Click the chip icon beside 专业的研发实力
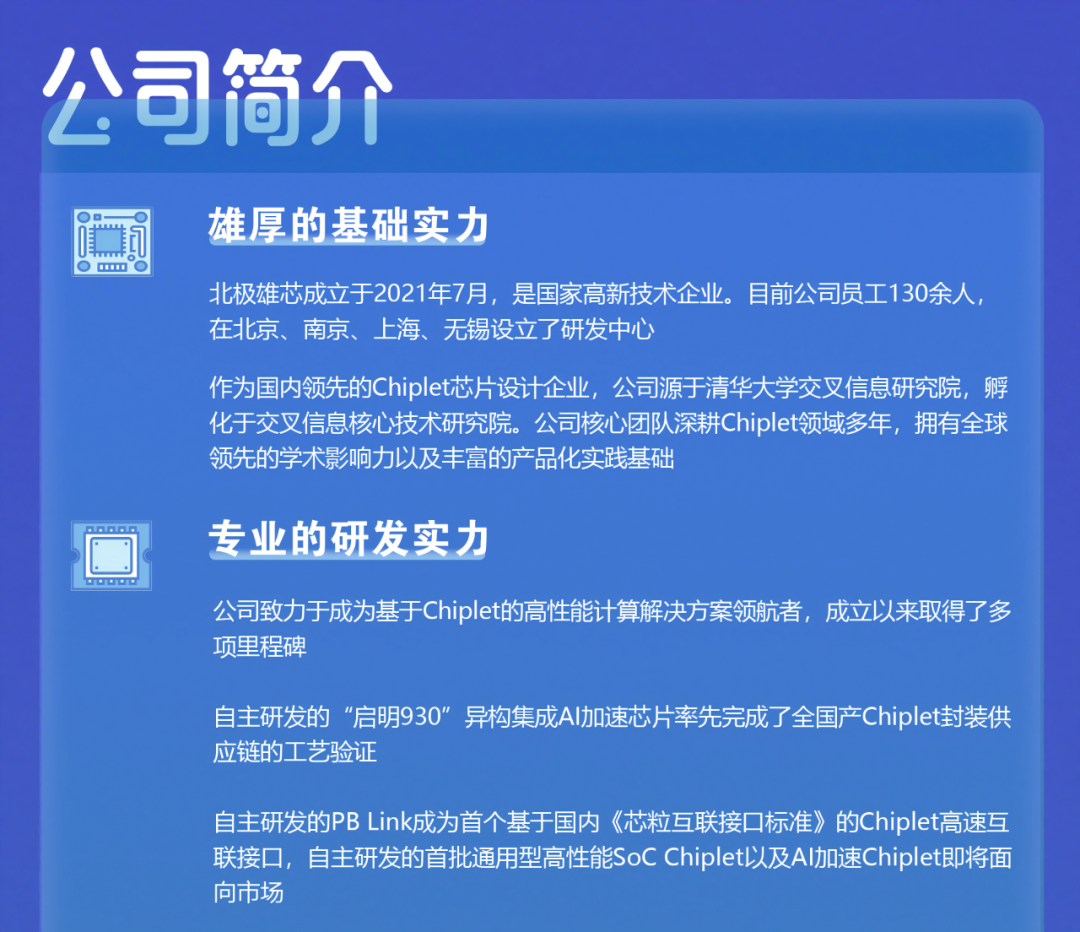Screen dimensions: 1080x932 [111, 555]
